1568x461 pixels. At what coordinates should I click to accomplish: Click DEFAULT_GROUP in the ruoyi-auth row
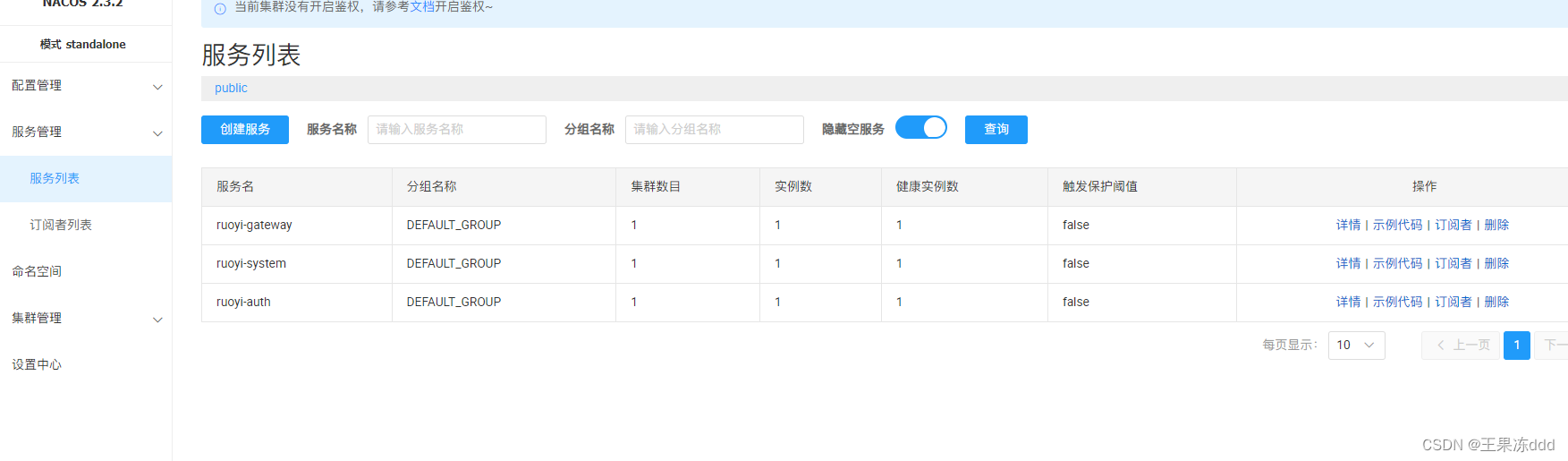pyautogui.click(x=453, y=303)
